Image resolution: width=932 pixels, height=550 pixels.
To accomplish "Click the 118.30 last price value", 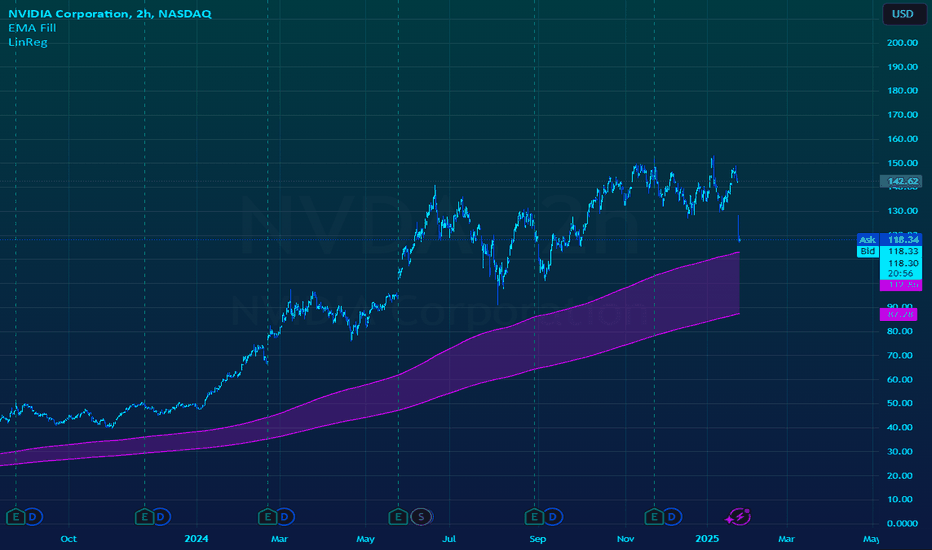I will pyautogui.click(x=902, y=263).
